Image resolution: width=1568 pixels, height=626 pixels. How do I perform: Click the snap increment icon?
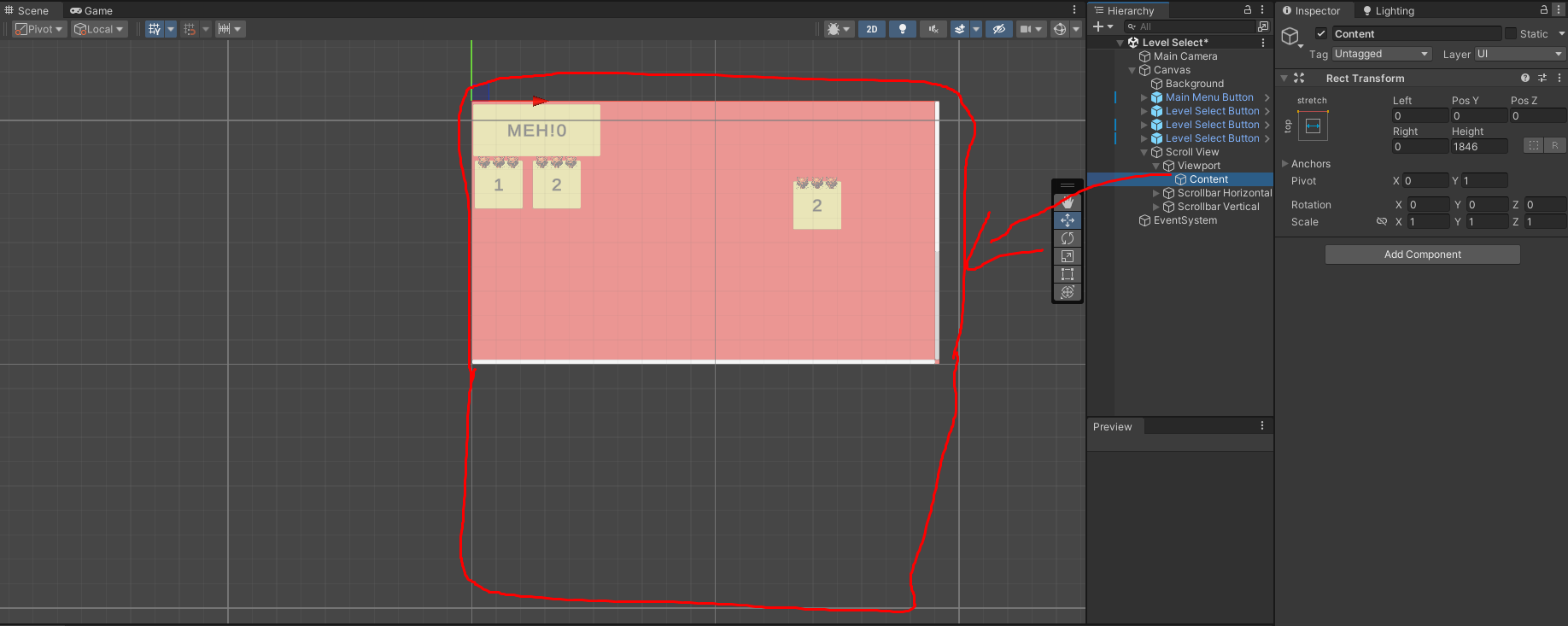tap(190, 29)
